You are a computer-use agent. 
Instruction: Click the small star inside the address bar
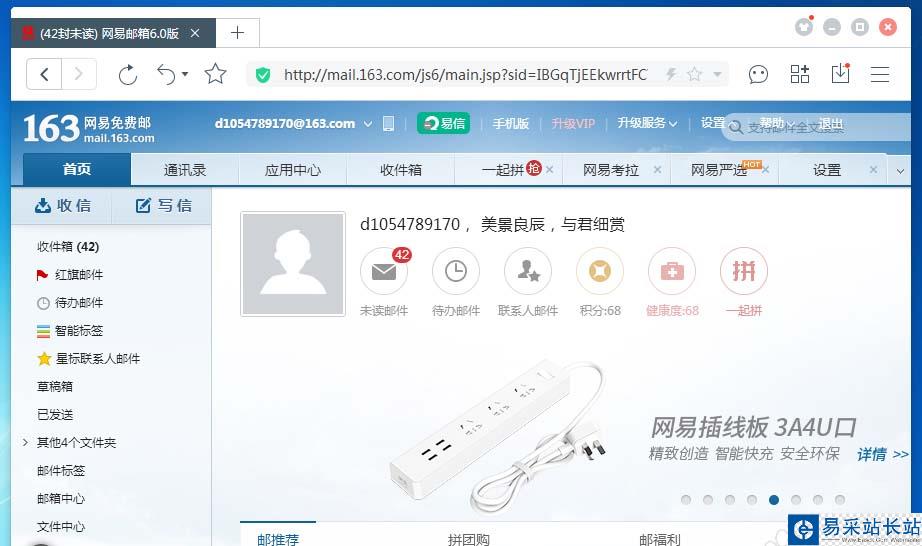pos(694,74)
